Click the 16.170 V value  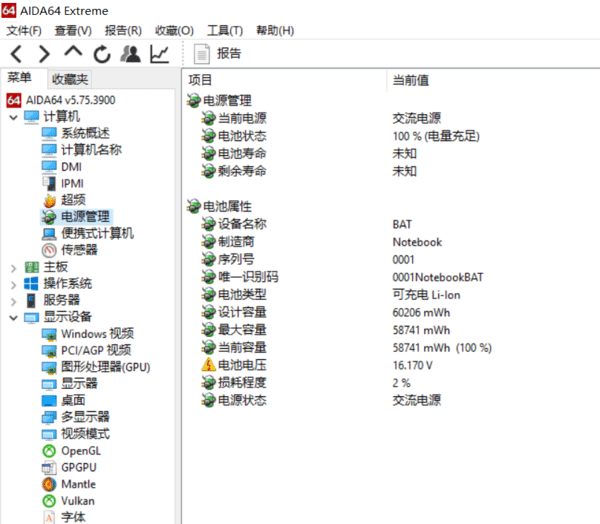coord(412,365)
